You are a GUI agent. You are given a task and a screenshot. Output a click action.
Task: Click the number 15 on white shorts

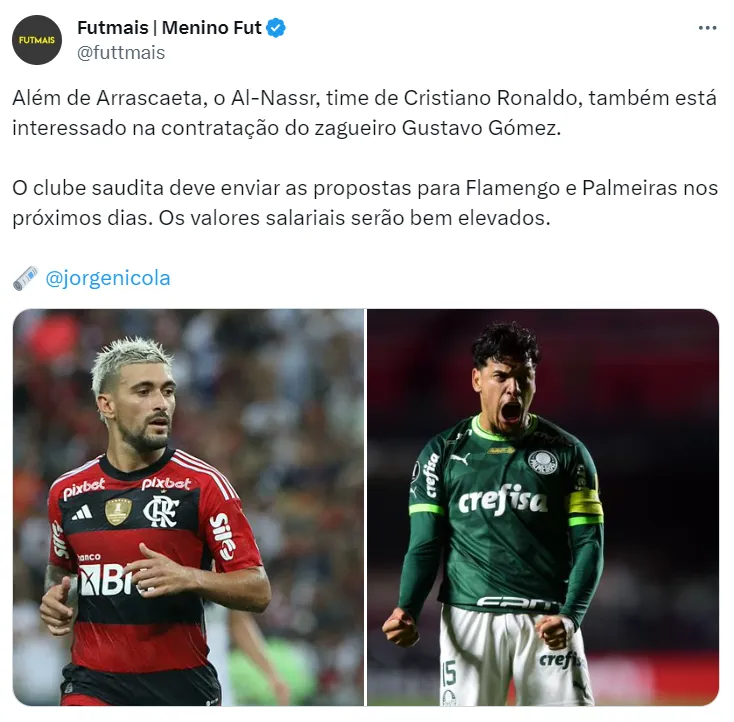tap(448, 673)
